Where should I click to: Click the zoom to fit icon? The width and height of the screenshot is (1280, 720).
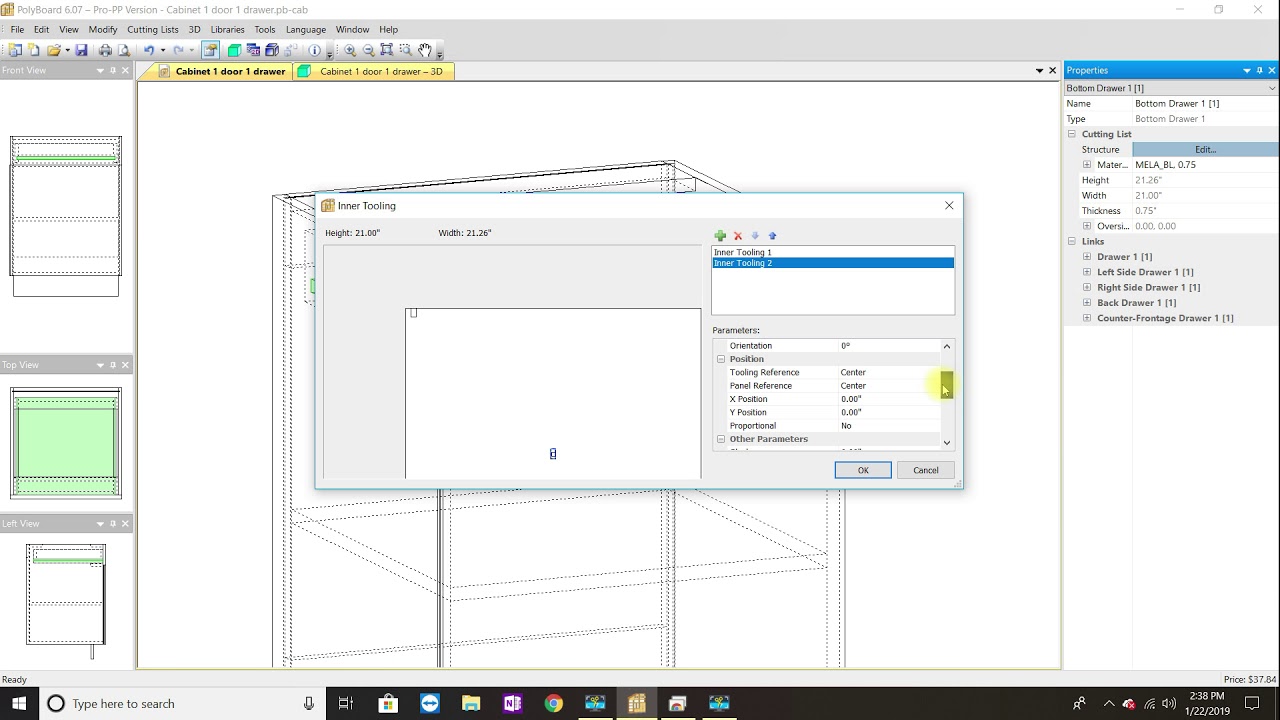[x=386, y=50]
